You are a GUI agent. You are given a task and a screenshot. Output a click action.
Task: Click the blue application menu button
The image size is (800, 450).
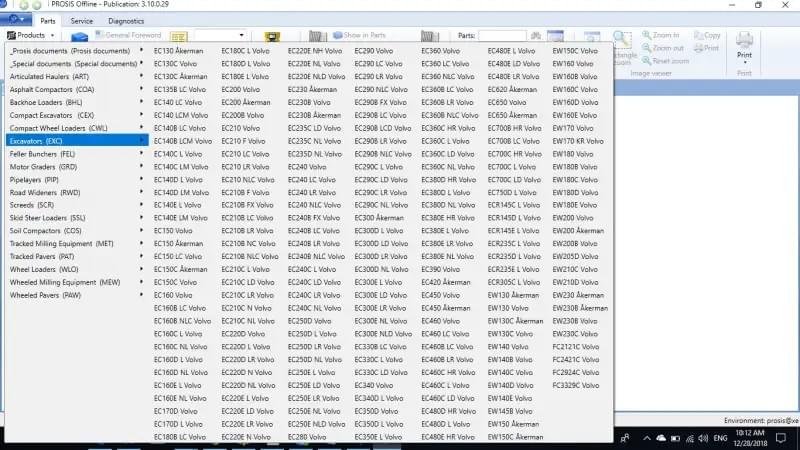(16, 19)
